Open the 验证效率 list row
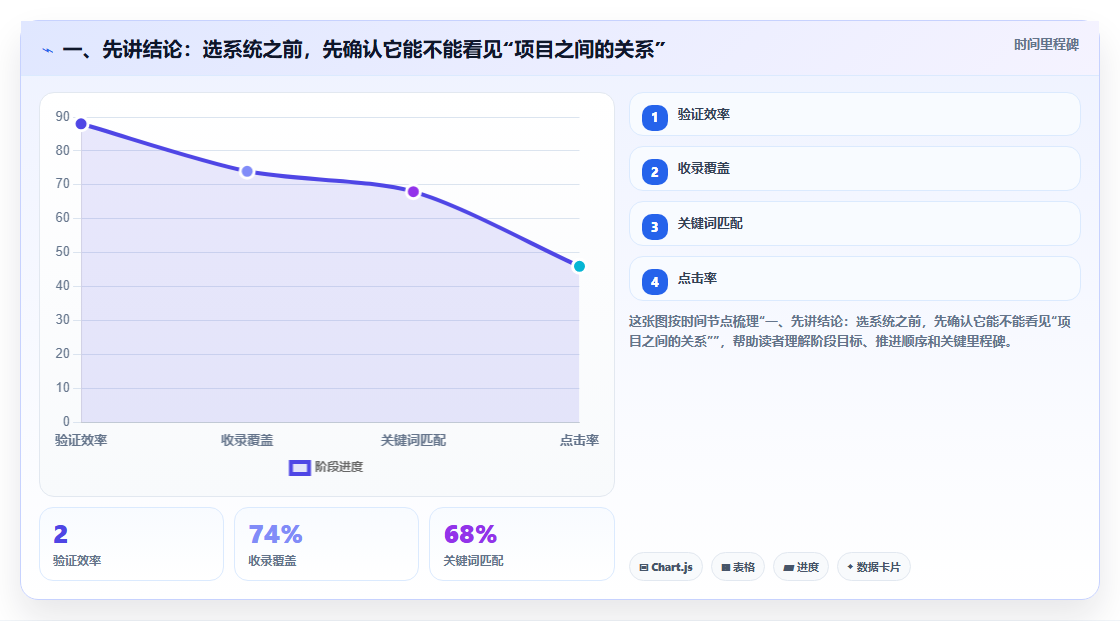This screenshot has width=1120, height=621. [x=854, y=114]
